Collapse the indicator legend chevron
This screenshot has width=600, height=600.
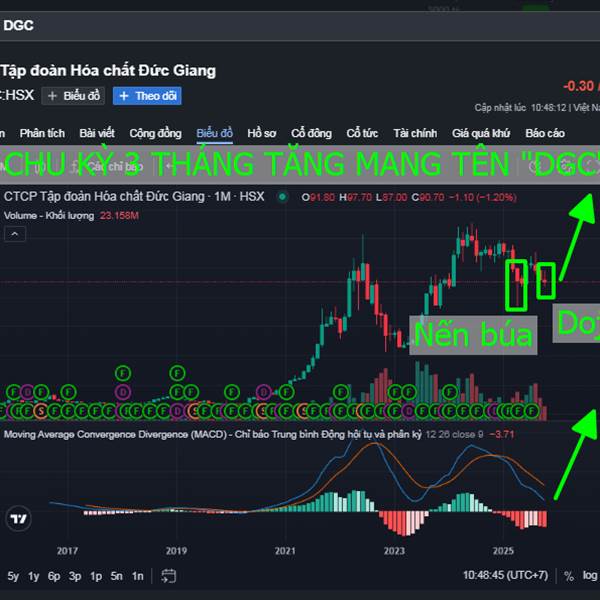point(15,234)
